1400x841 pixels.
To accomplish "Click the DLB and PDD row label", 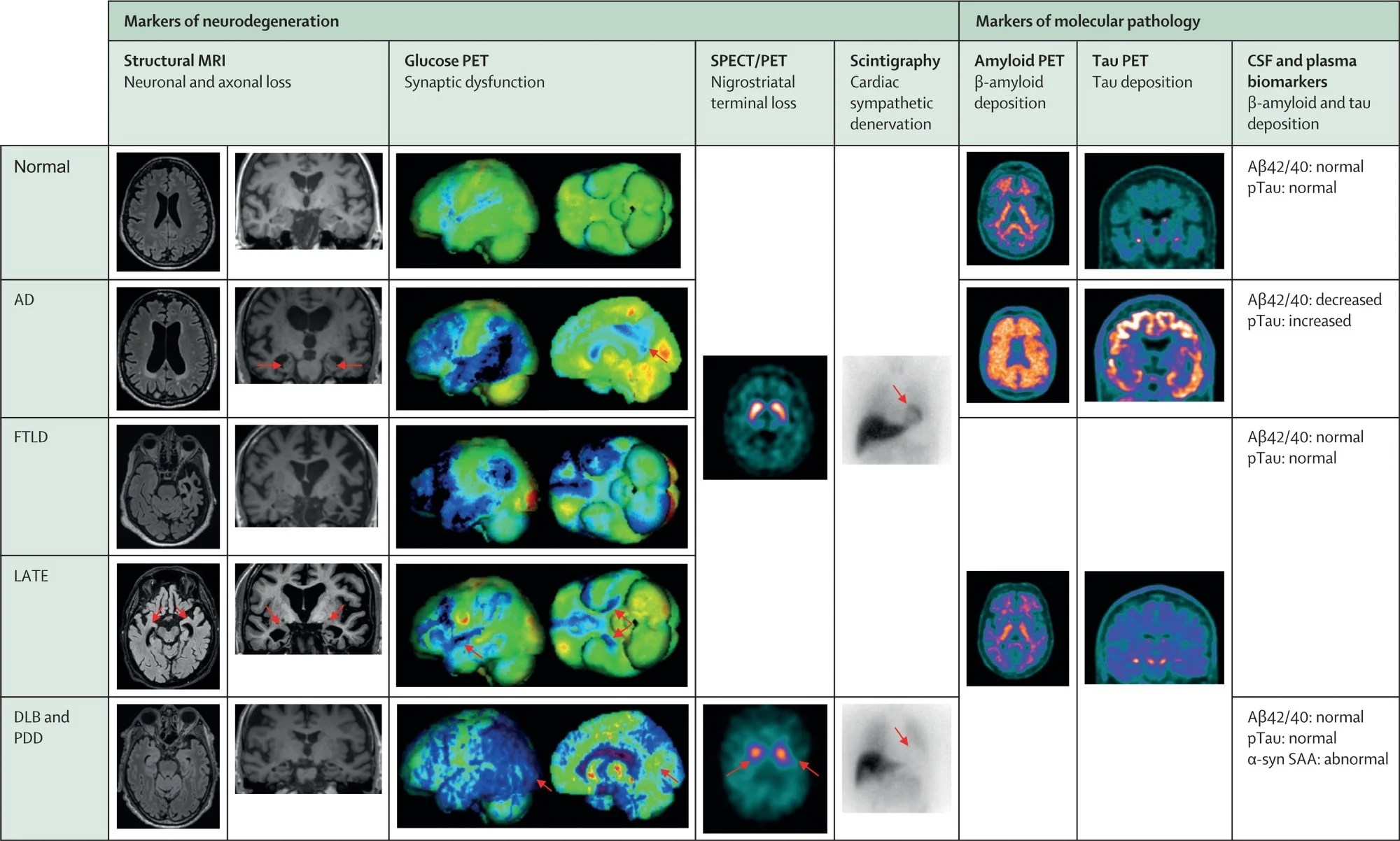I will [x=41, y=727].
